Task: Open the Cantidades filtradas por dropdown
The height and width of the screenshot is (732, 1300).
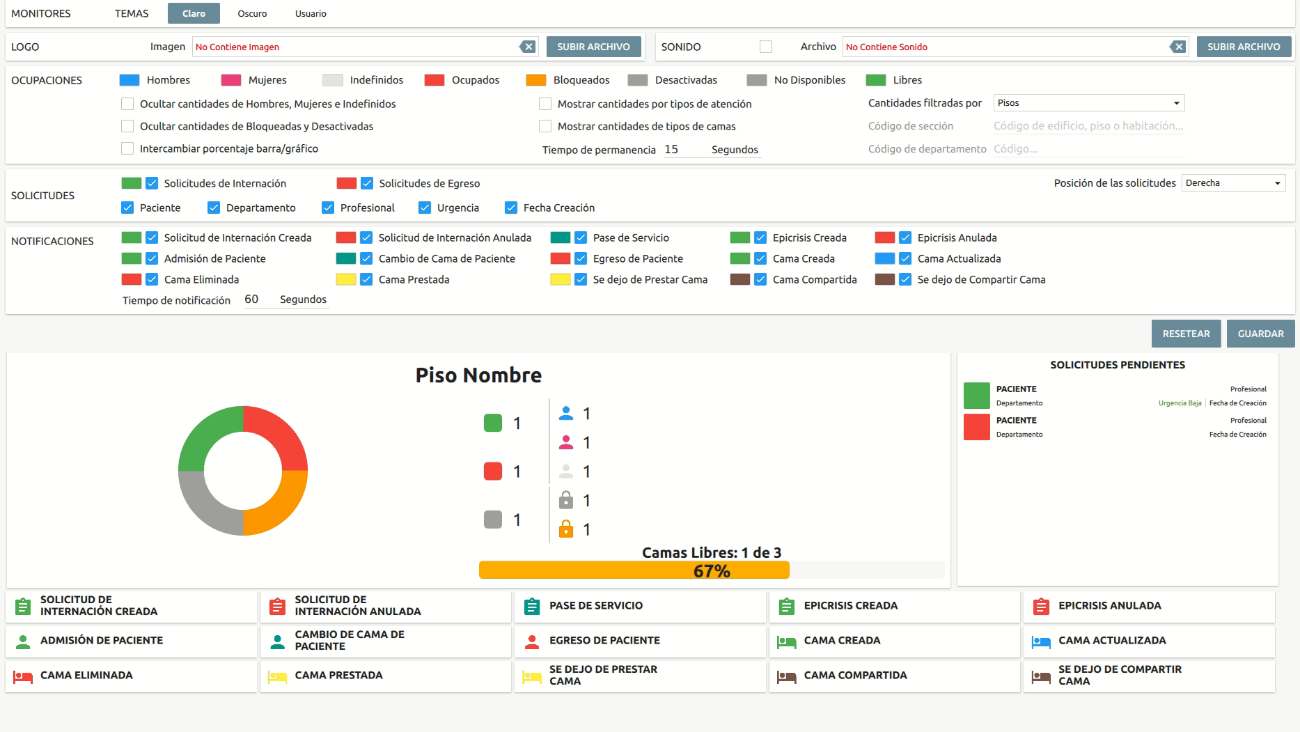Action: 1088,103
